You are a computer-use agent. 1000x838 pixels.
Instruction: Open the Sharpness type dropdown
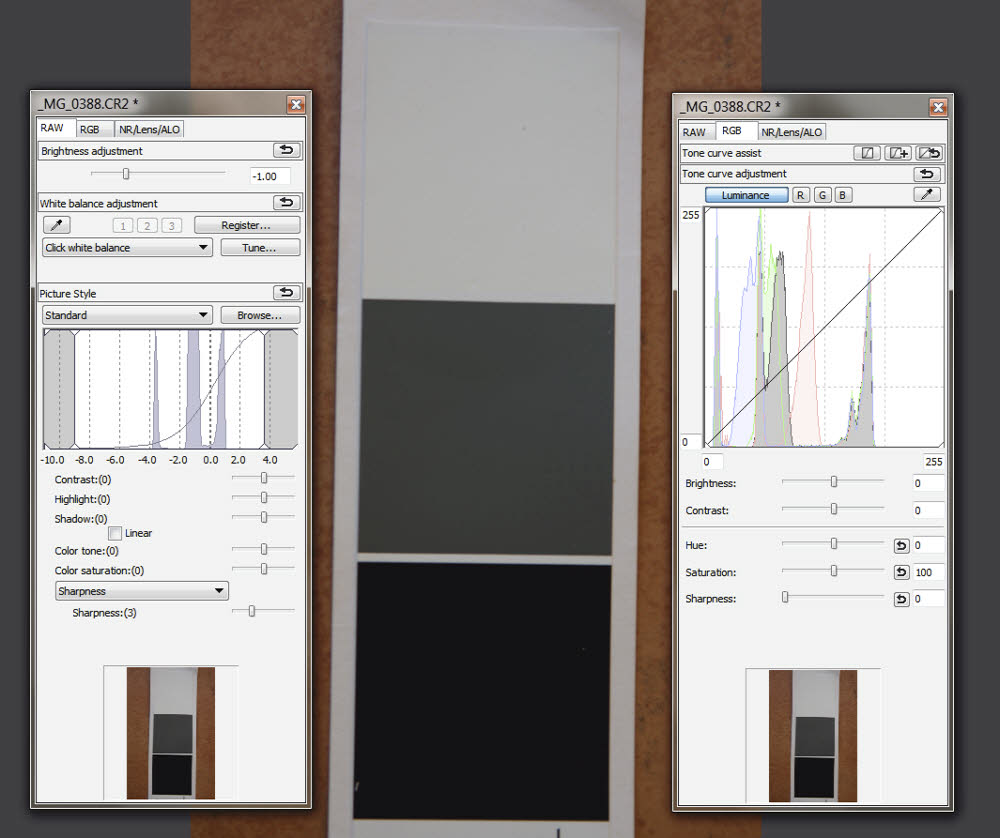click(x=142, y=591)
